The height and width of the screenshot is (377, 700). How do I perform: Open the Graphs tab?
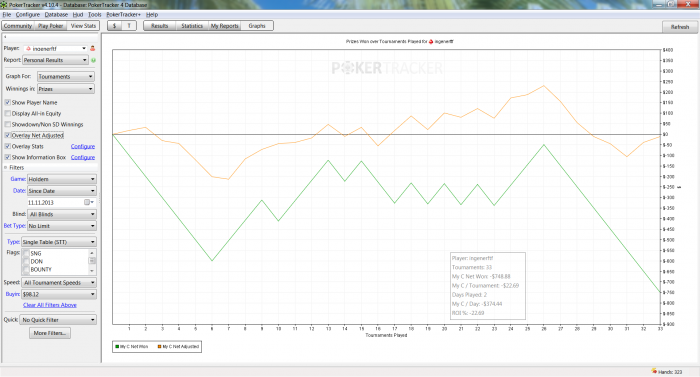point(257,26)
